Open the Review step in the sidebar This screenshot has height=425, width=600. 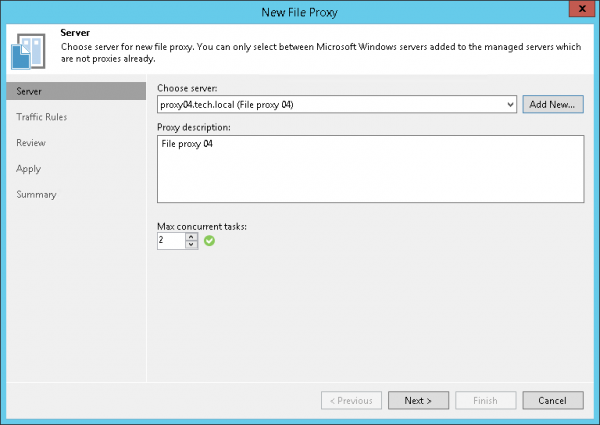click(x=31, y=143)
